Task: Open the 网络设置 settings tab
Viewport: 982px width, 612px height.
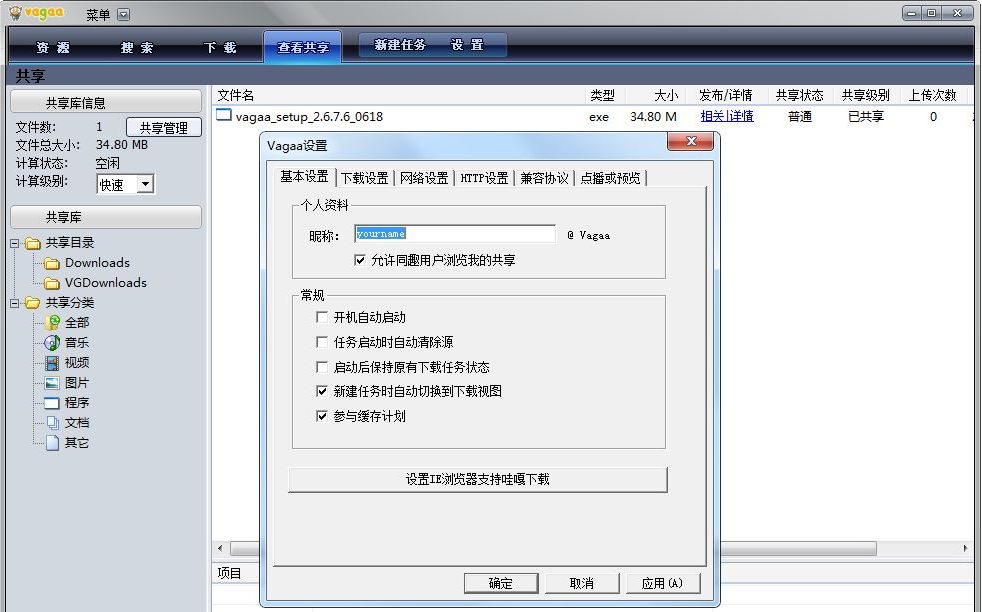Action: 424,178
